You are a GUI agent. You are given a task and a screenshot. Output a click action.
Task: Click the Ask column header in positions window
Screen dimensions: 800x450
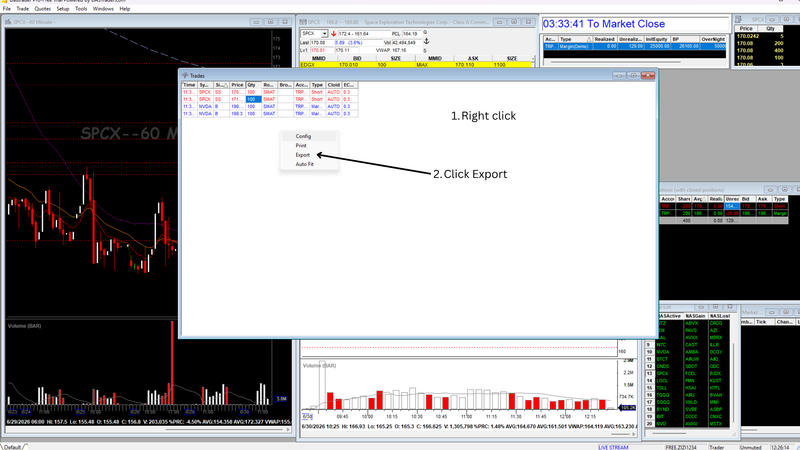[x=763, y=199]
